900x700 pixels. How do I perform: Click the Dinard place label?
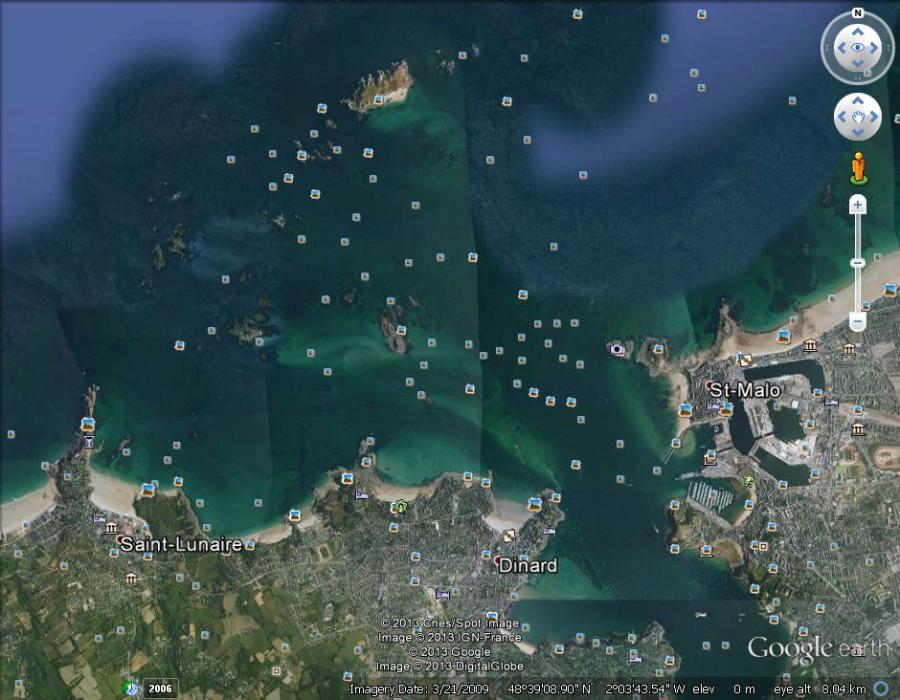tap(528, 565)
